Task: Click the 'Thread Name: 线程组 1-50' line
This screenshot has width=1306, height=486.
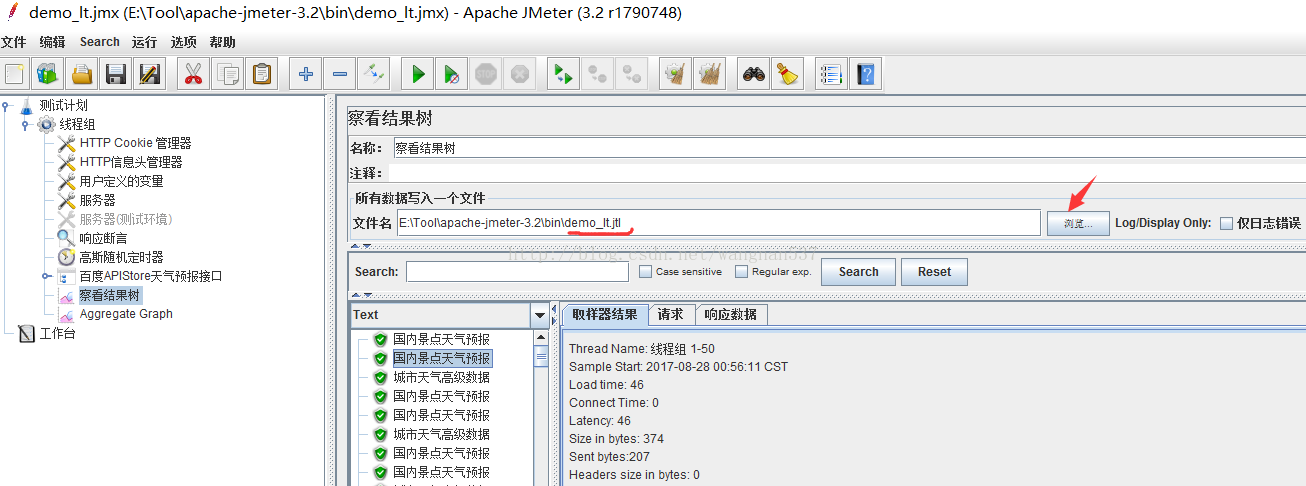Action: (x=641, y=349)
